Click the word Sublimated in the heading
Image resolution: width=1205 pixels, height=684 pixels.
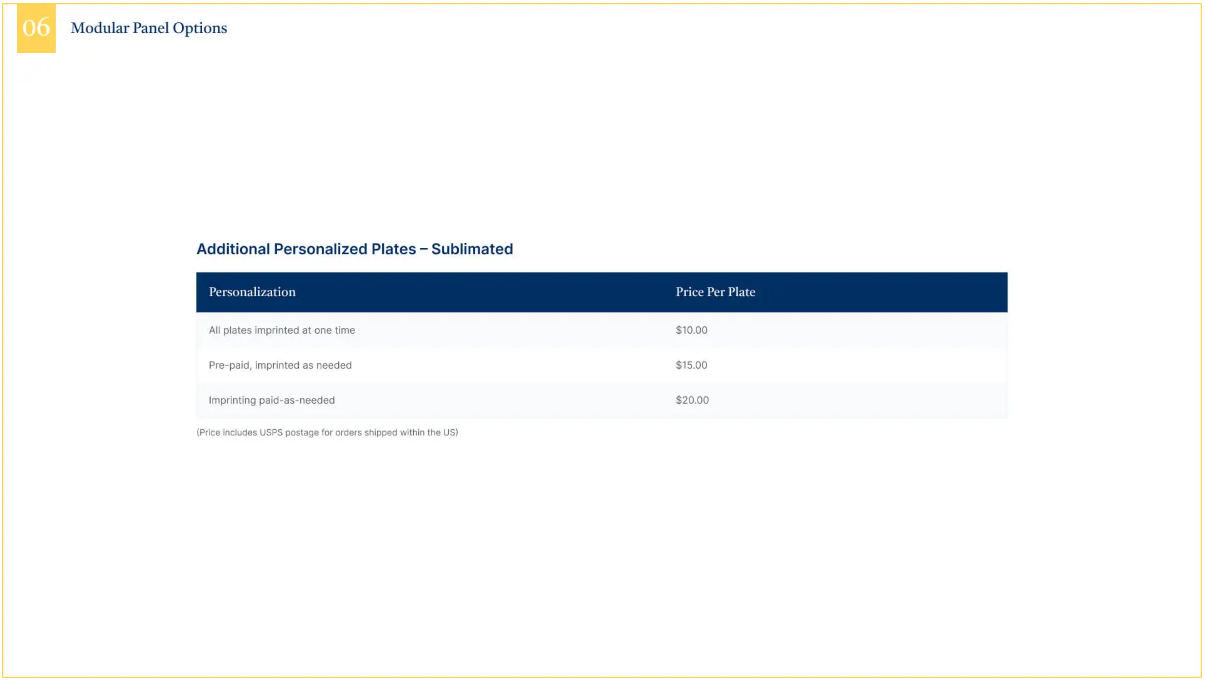coord(472,249)
